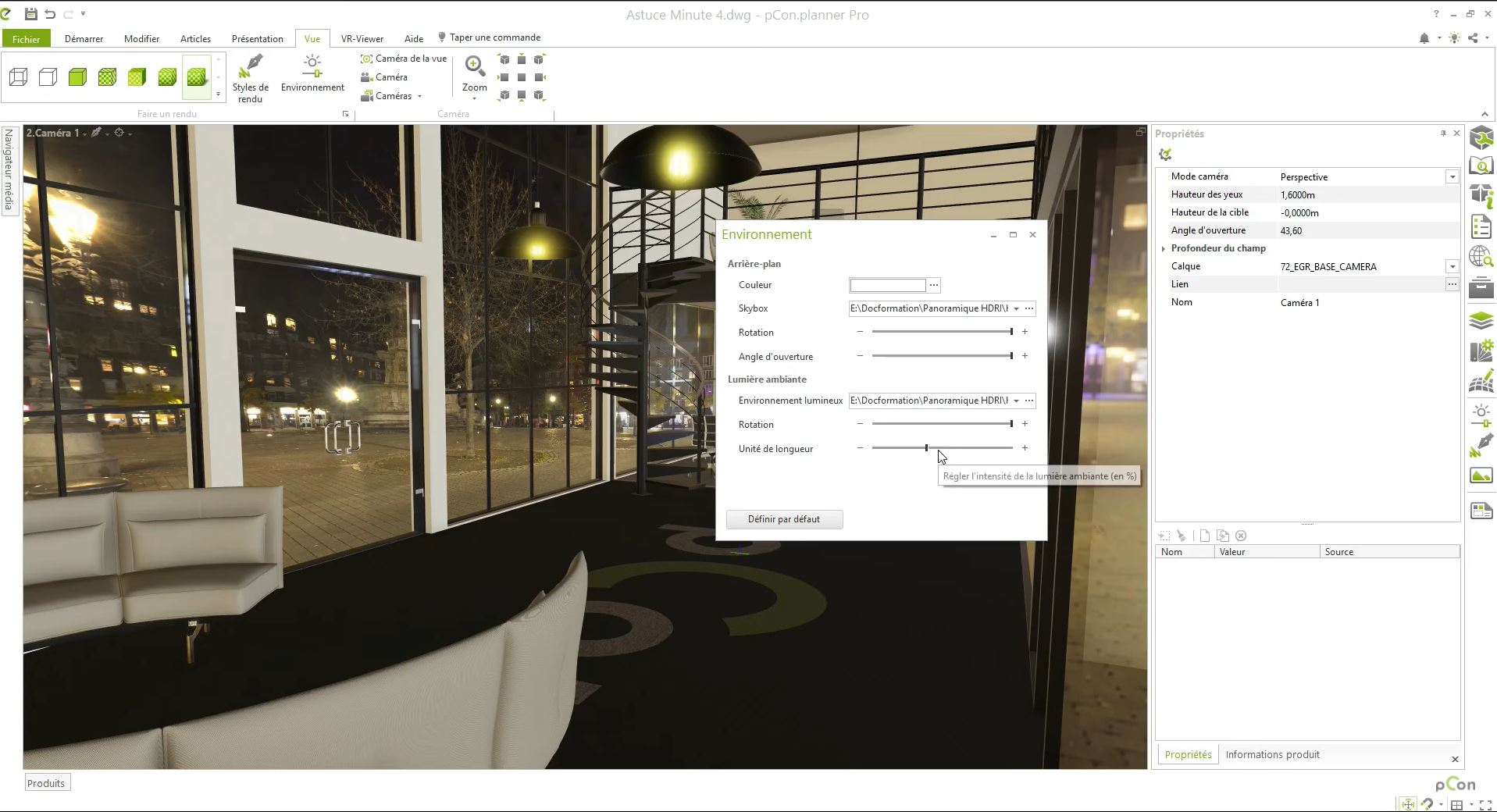Toggle notifications bell icon
The height and width of the screenshot is (812, 1497).
pos(1424,38)
